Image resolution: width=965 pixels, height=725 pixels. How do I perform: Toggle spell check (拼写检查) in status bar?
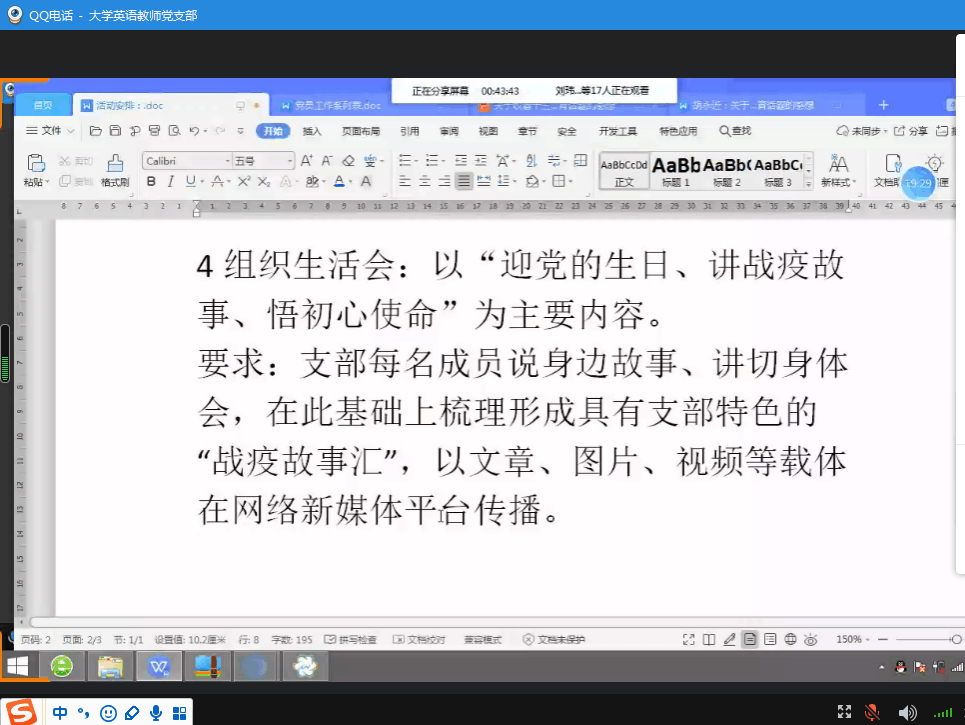coord(350,639)
